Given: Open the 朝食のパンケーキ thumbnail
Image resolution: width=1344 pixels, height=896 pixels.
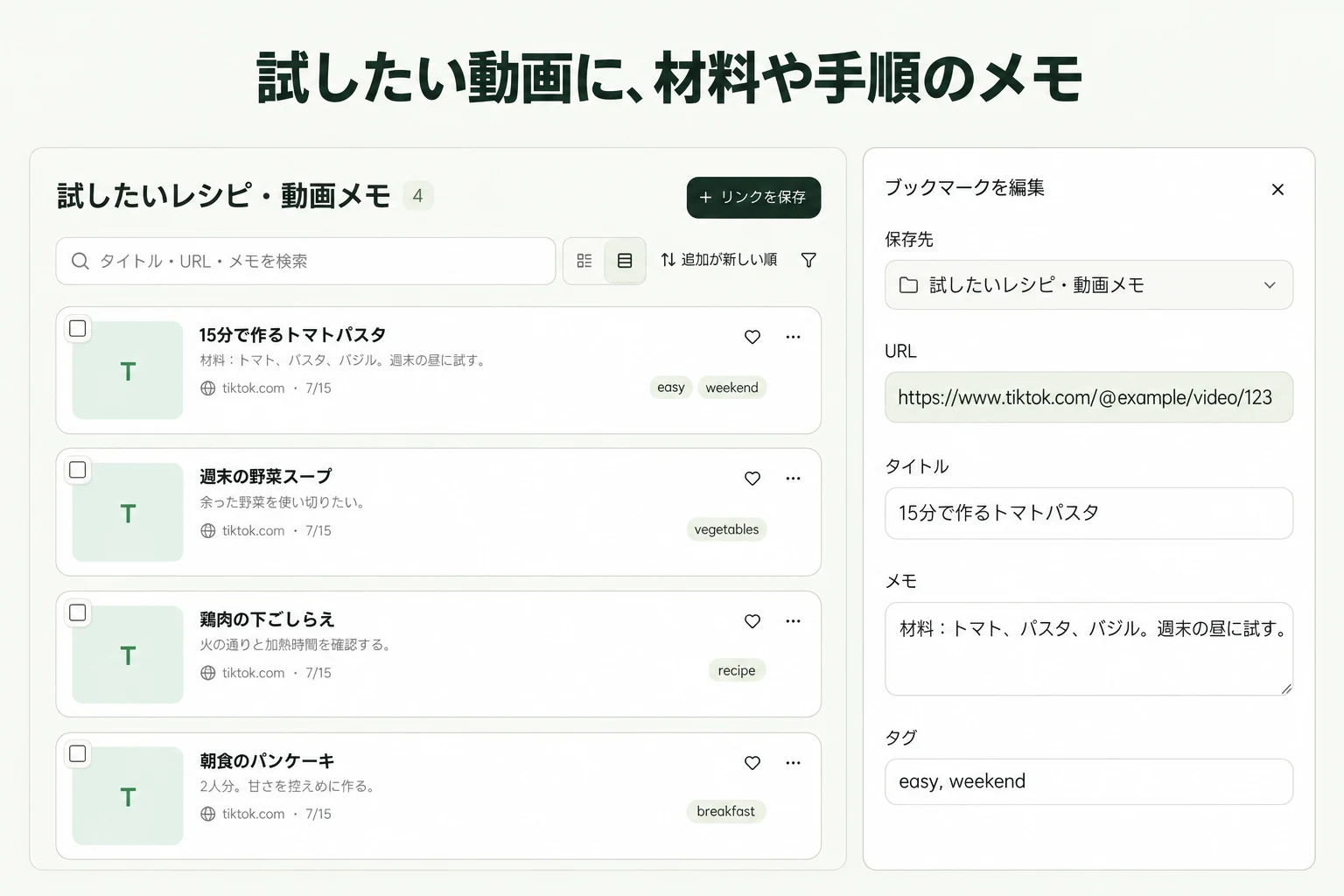Looking at the screenshot, I should coord(128,796).
